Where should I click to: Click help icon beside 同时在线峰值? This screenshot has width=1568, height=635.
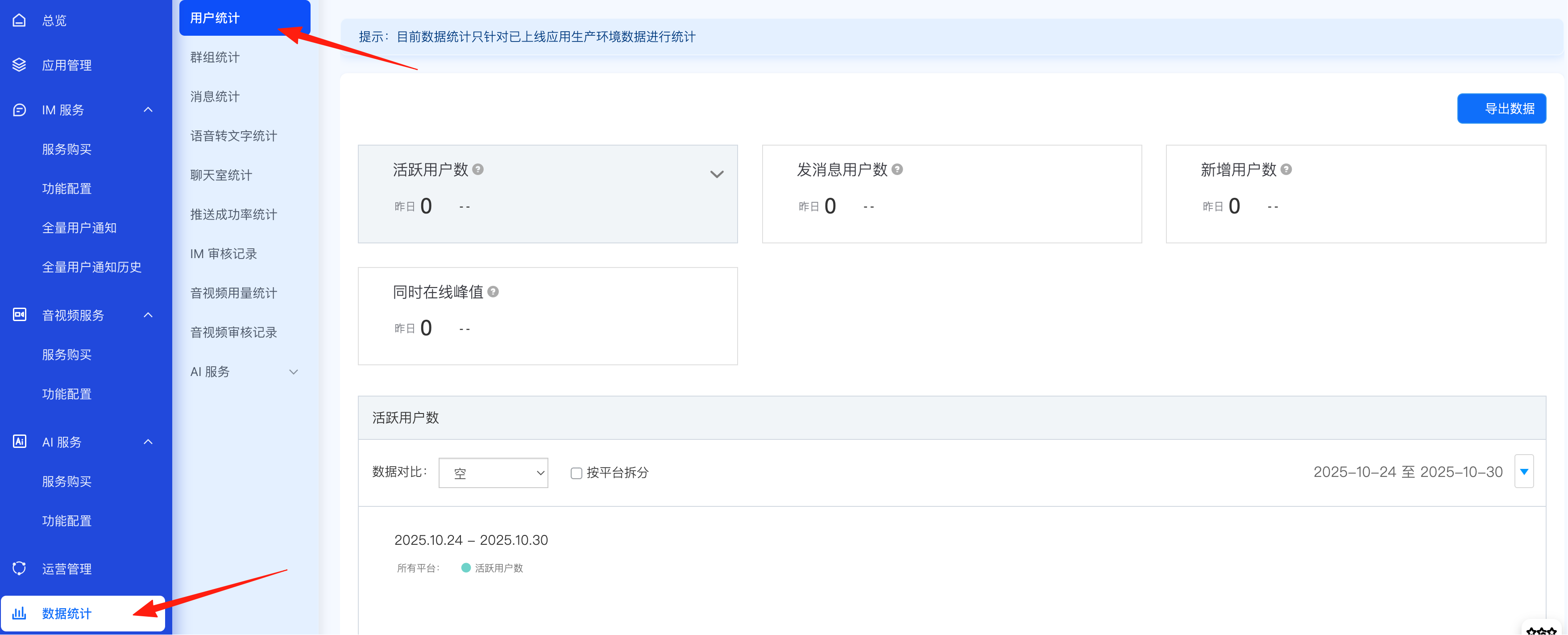tap(493, 292)
